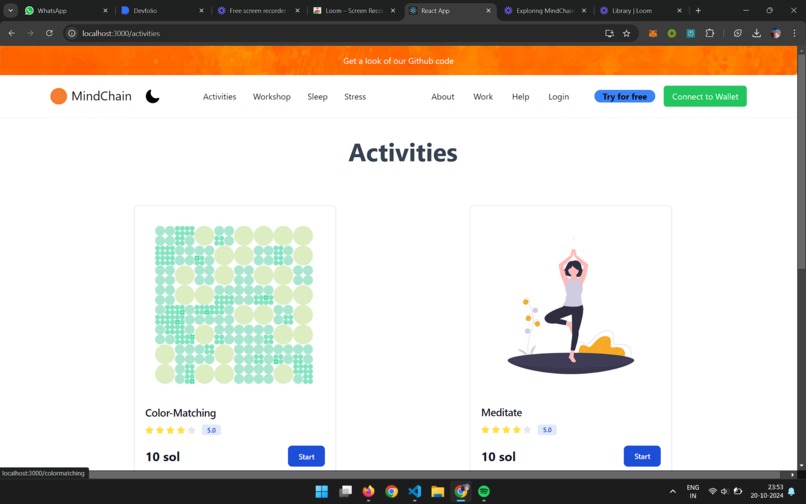Viewport: 806px width, 504px height.
Task: Click the Try for free button
Action: click(625, 96)
